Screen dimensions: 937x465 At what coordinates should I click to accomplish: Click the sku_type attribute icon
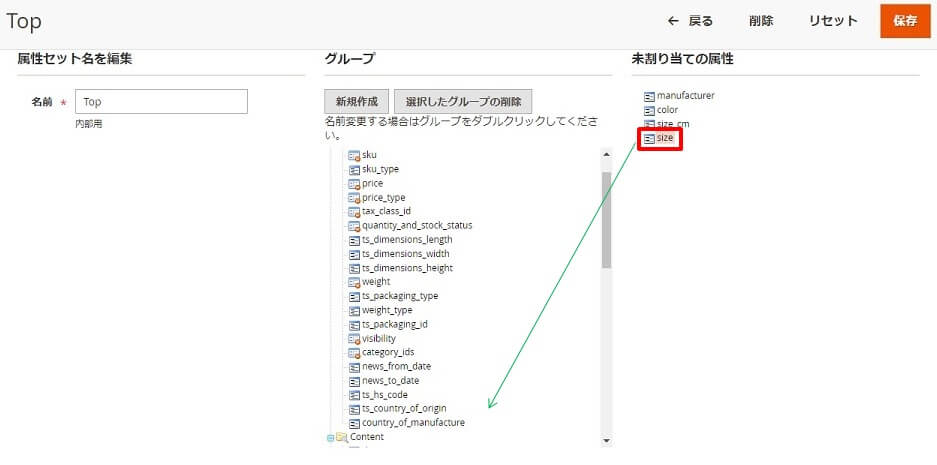(354, 170)
